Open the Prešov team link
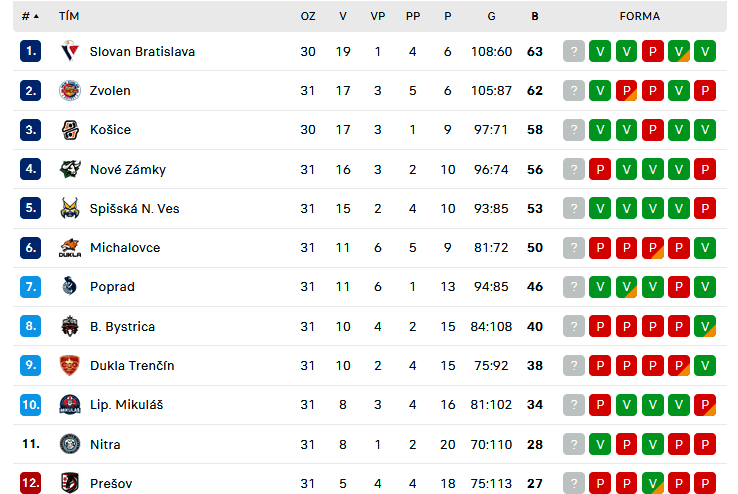The height and width of the screenshot is (494, 738). coord(111,484)
